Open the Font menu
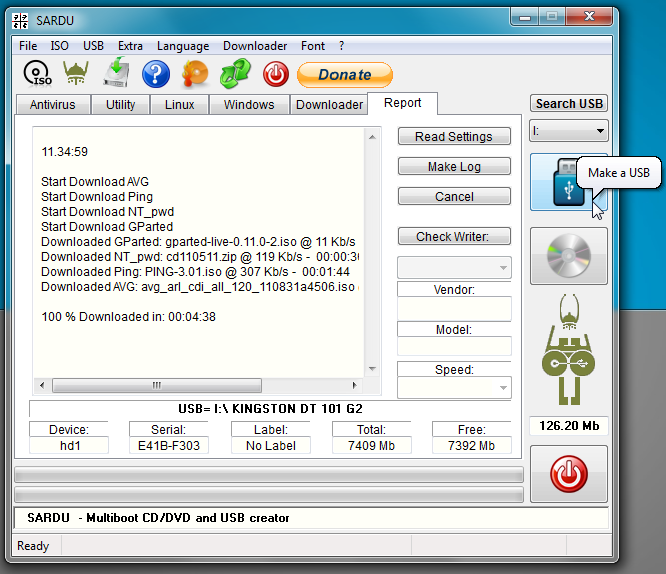 pyautogui.click(x=313, y=46)
